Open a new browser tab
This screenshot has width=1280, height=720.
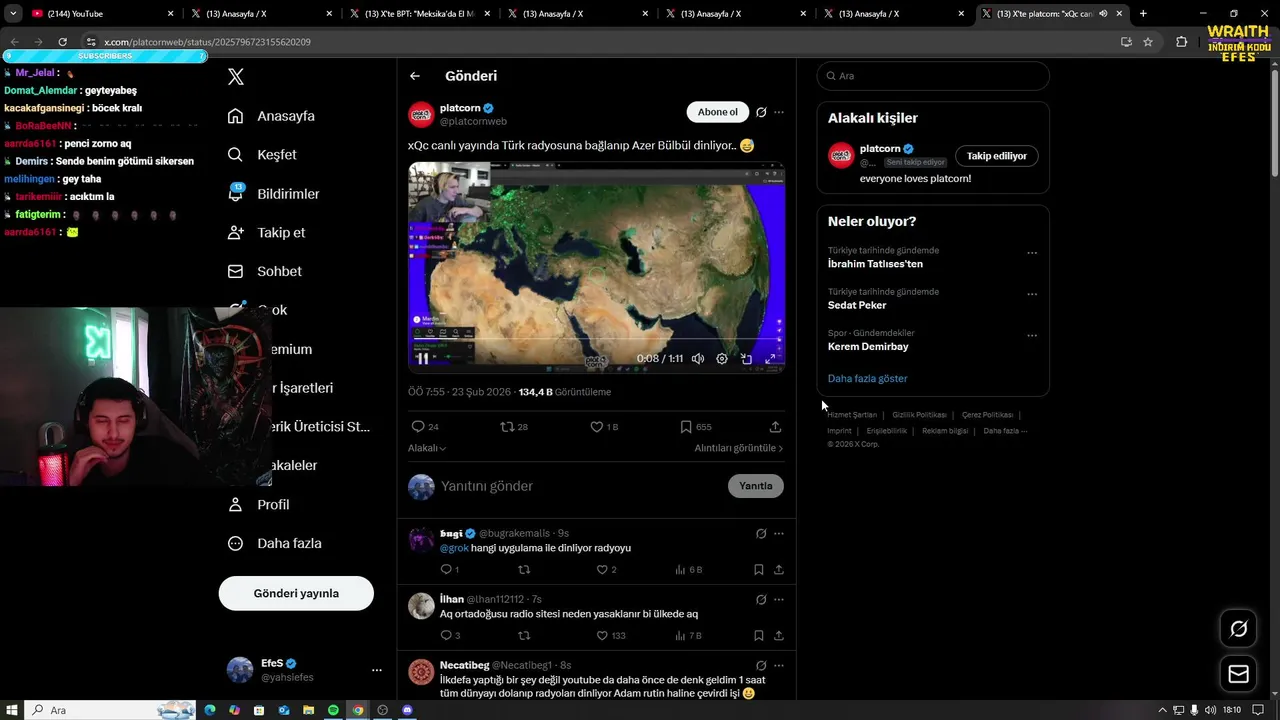[x=1143, y=14]
